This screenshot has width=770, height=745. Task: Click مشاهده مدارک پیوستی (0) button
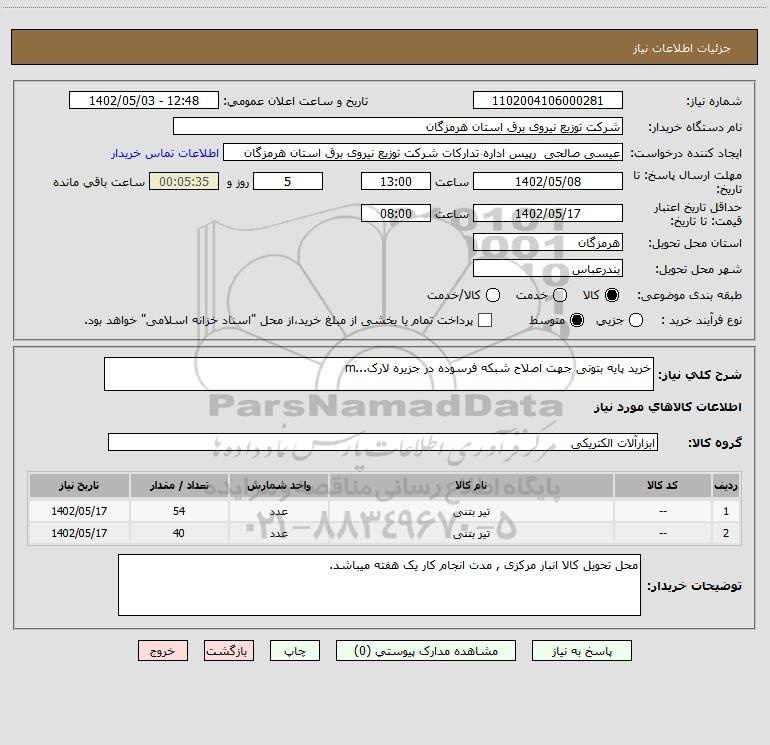tap(426, 651)
